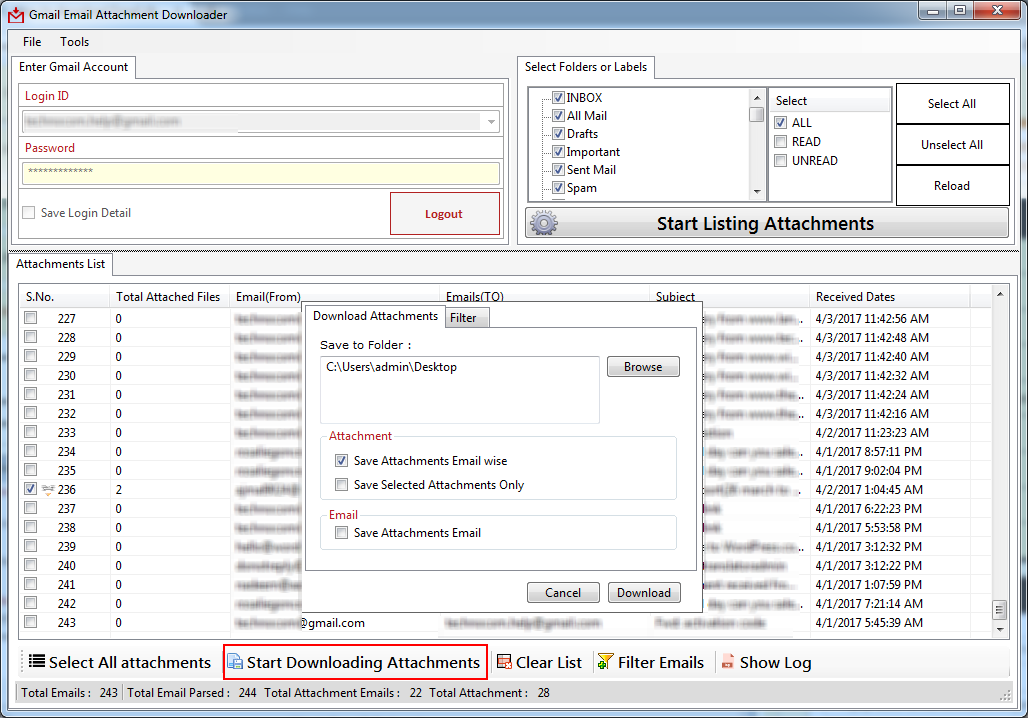
Task: Switch to the Filter tab
Action: 467,318
